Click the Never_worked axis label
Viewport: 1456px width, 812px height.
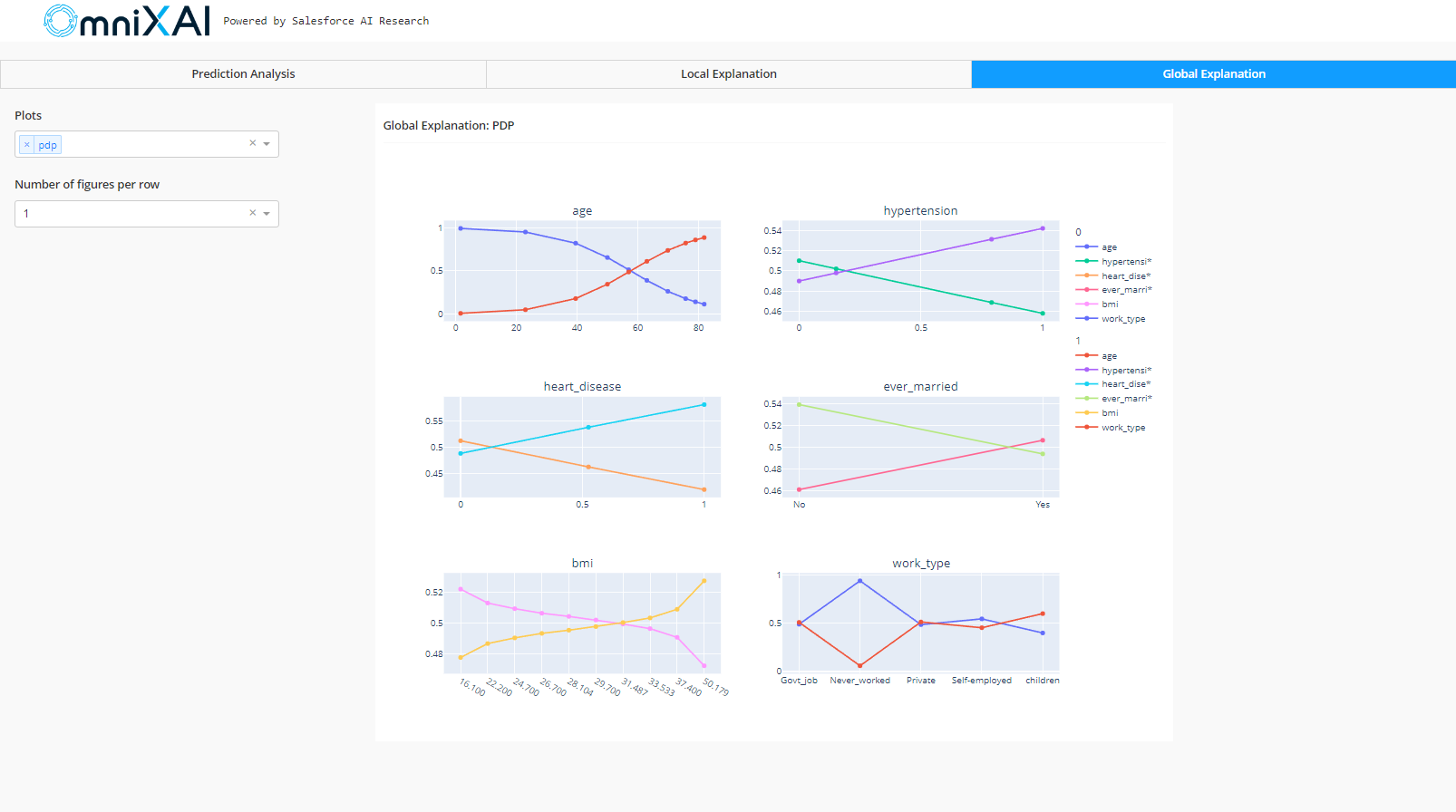859,681
